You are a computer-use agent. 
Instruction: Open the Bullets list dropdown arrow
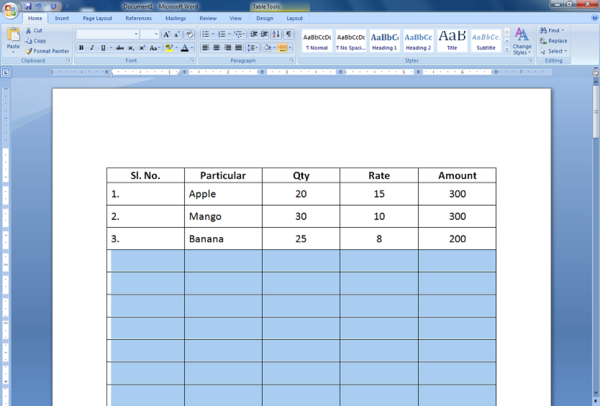(x=213, y=34)
